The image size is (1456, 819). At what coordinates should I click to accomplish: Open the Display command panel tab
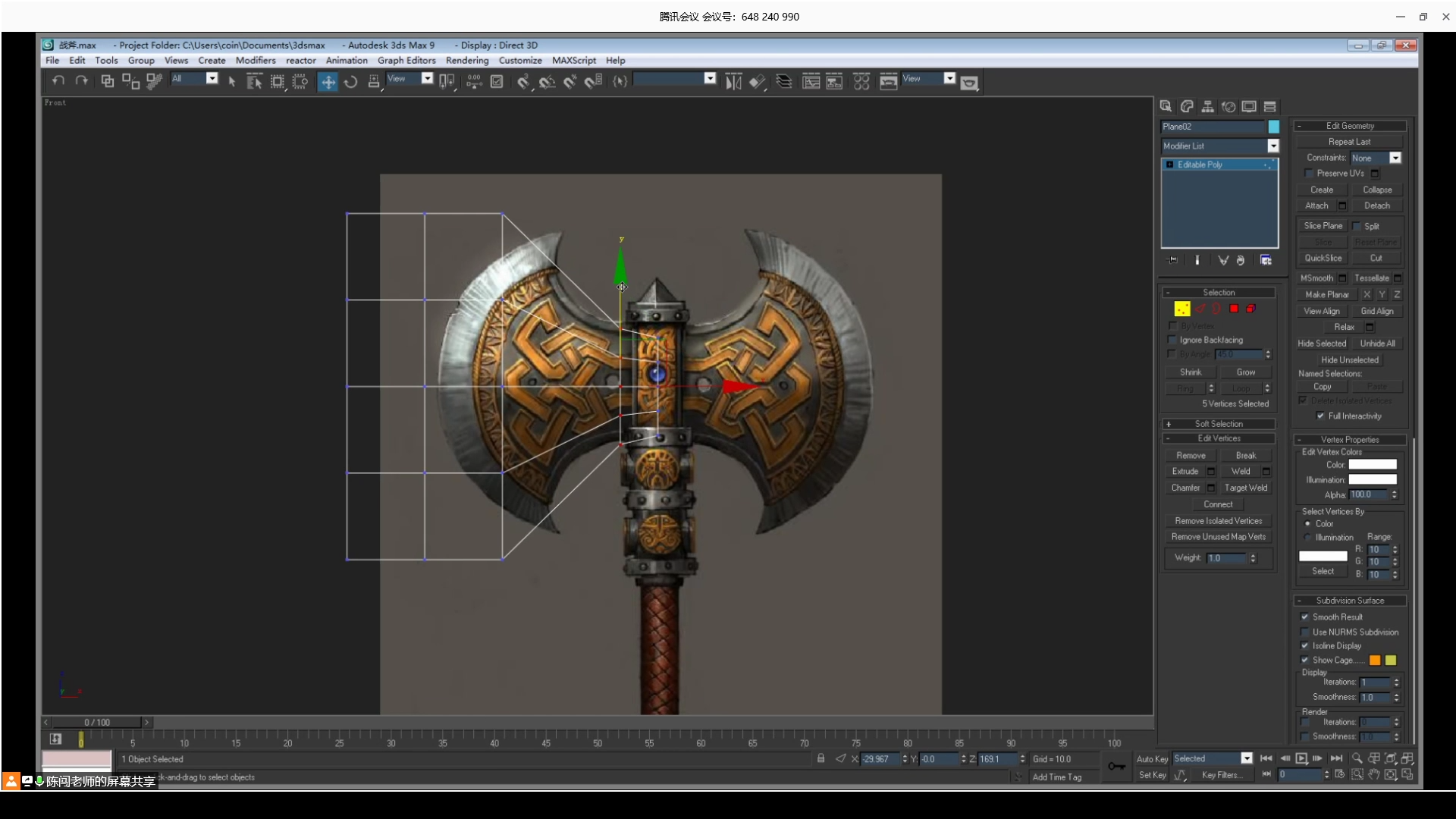tap(1249, 106)
